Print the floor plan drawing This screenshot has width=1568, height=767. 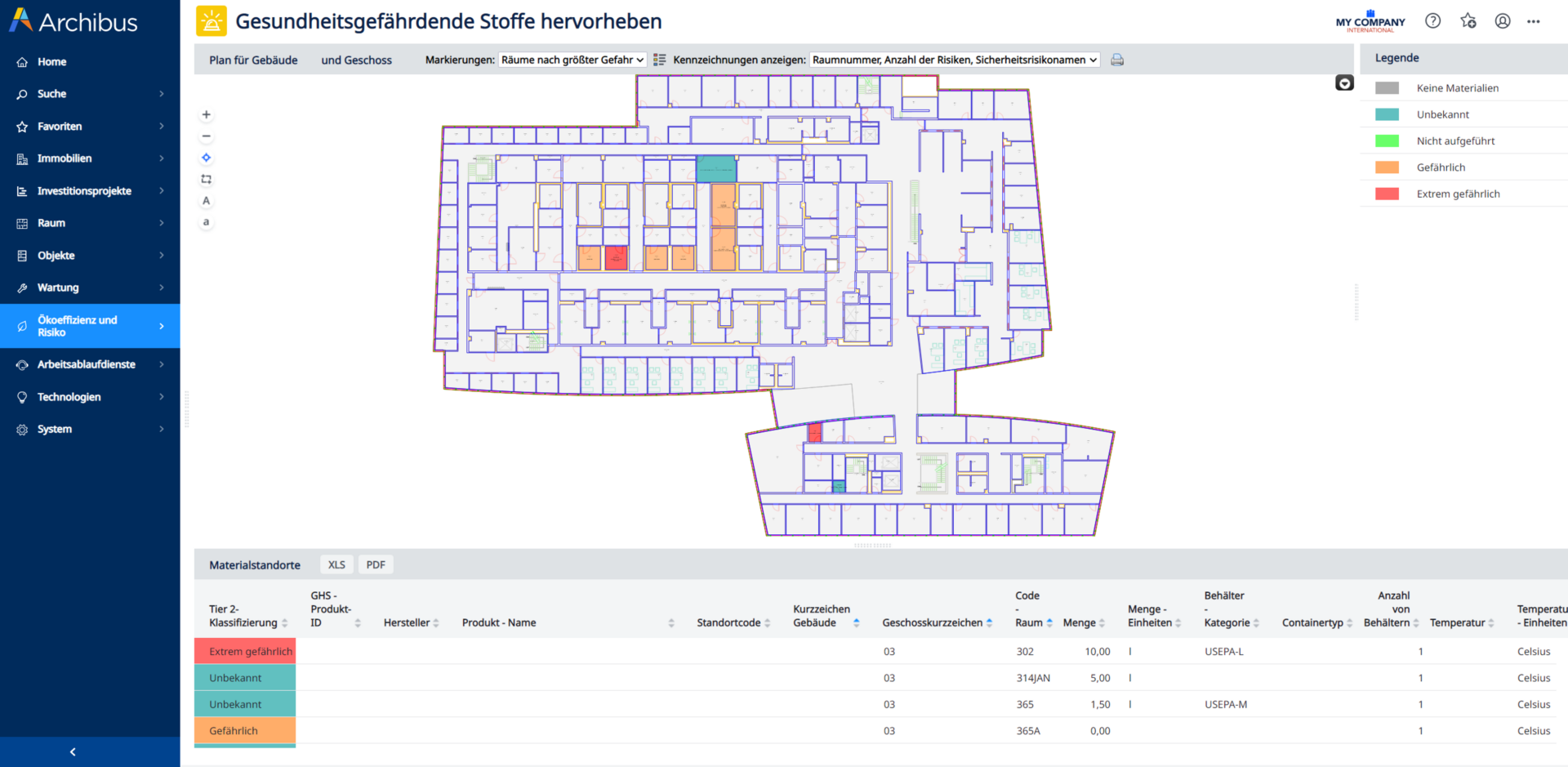click(x=1117, y=60)
